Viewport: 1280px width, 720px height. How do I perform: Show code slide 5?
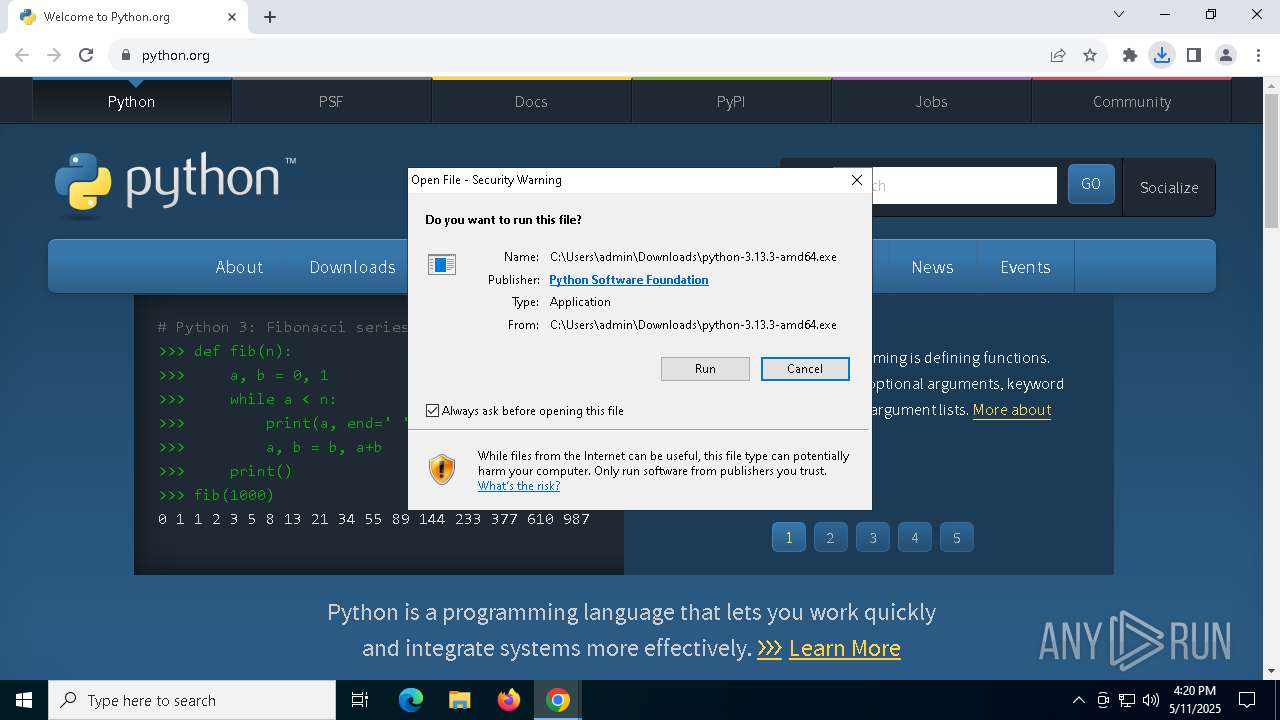click(956, 537)
